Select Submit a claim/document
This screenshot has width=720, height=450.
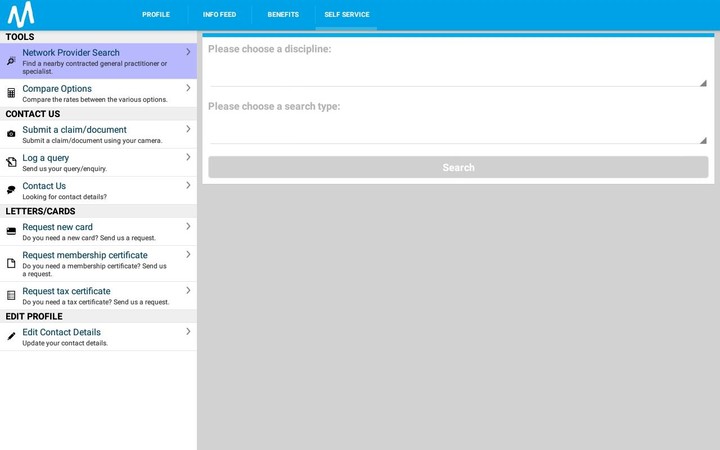(x=98, y=134)
